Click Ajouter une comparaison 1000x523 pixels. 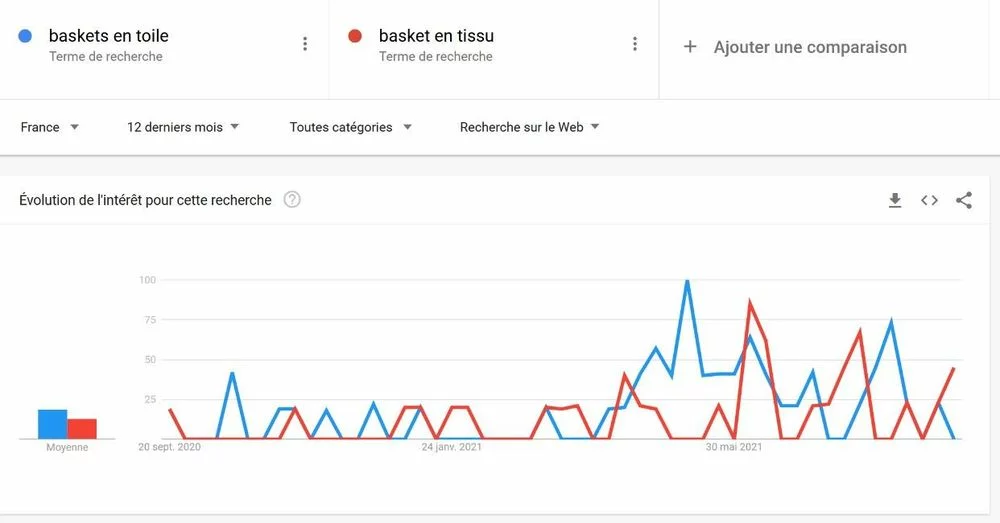pos(810,47)
